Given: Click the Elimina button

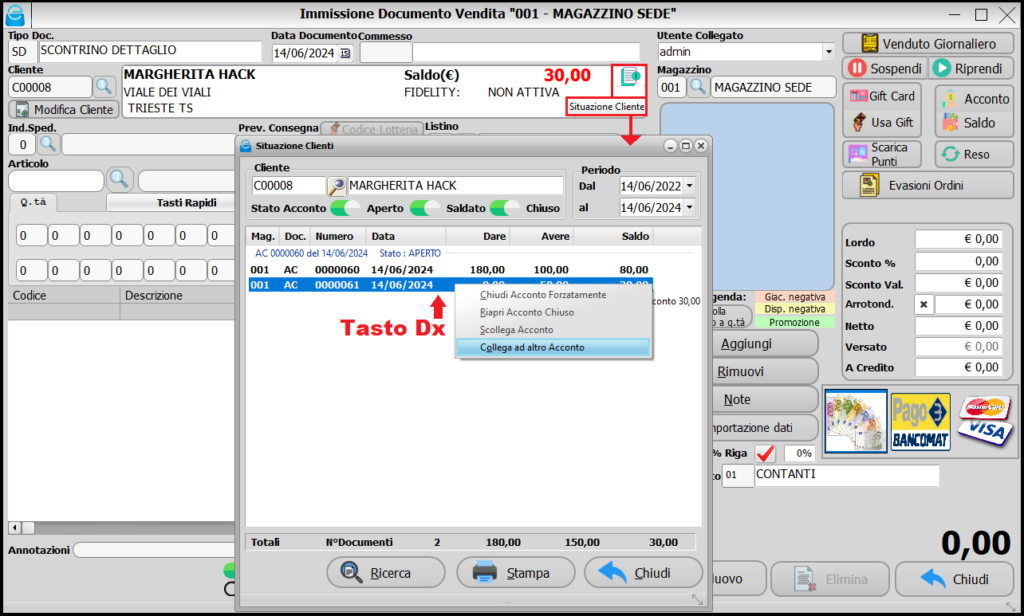Looking at the screenshot, I should pos(829,579).
